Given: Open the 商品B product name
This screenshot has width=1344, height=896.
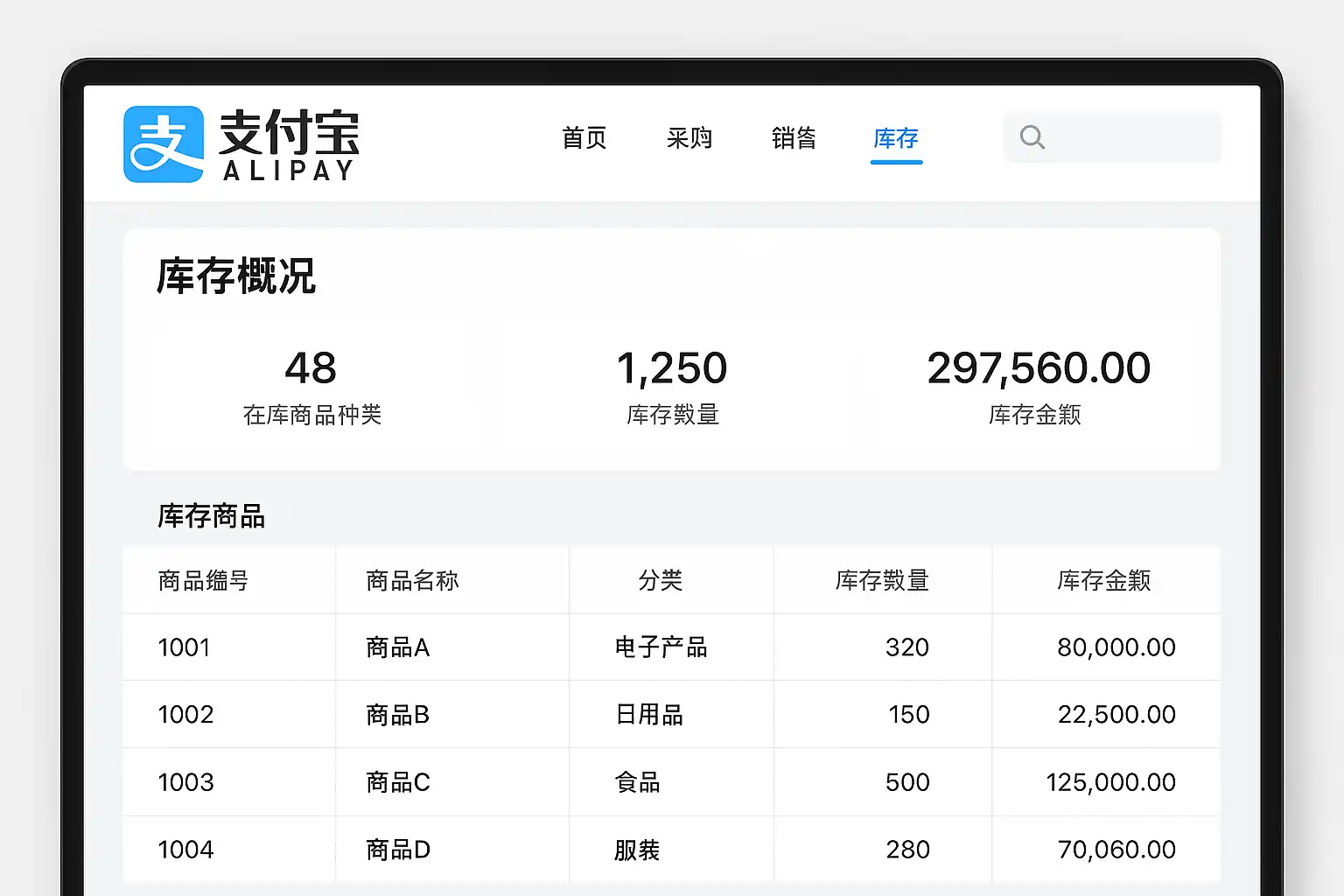Looking at the screenshot, I should point(397,715).
